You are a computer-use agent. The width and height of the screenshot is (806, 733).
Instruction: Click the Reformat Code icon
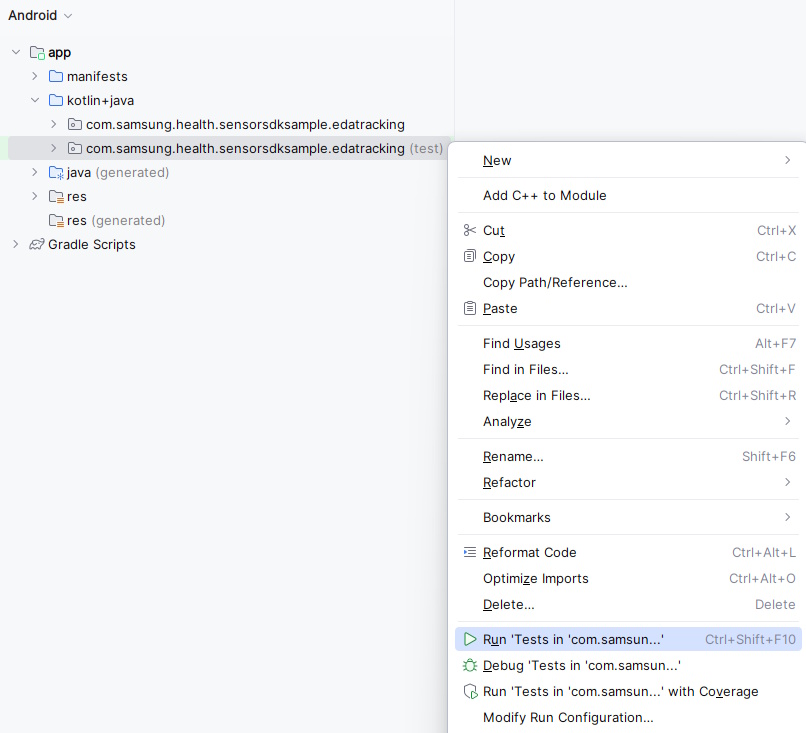470,552
